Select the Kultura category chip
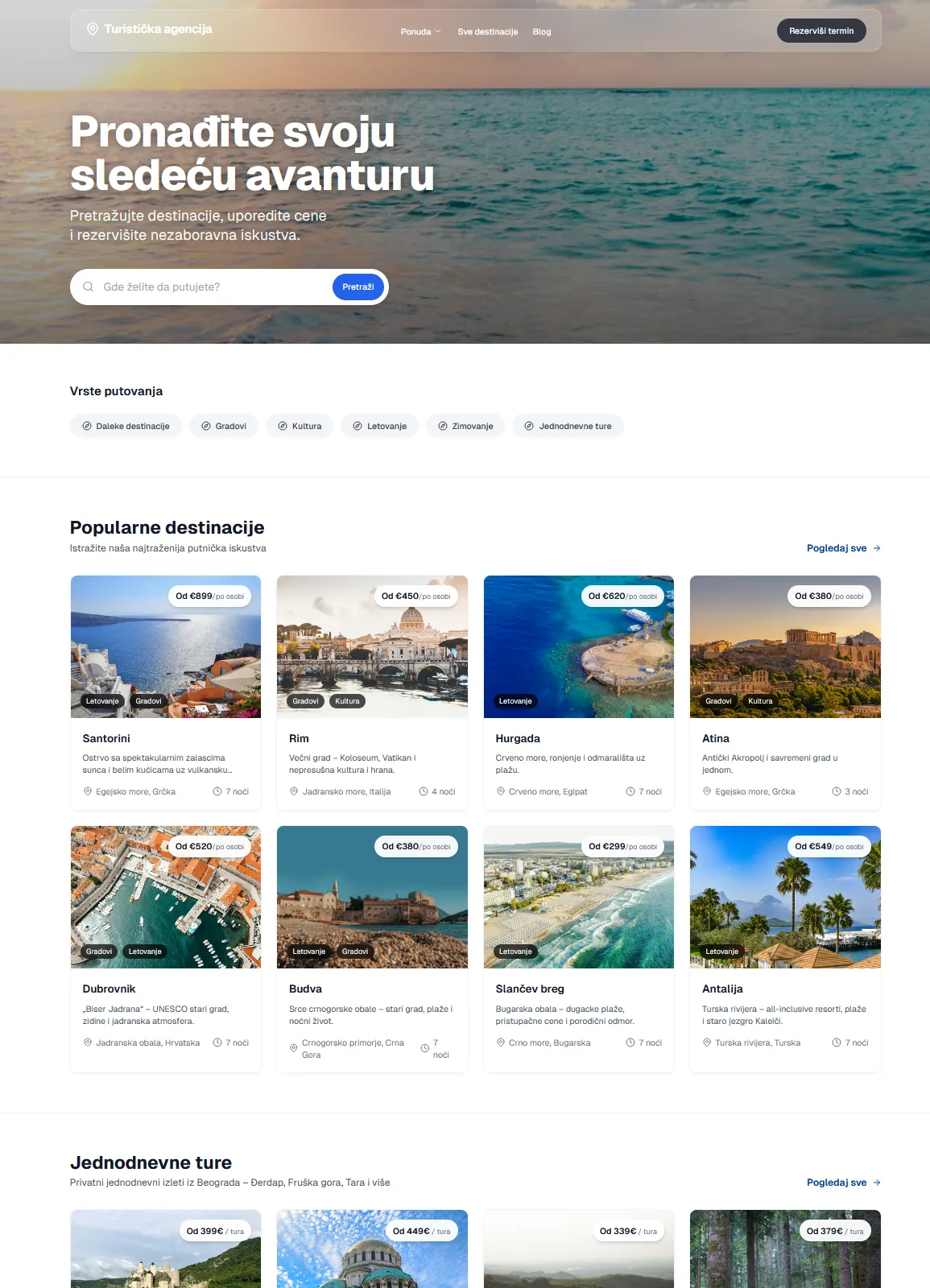This screenshot has height=1288, width=930. [x=300, y=426]
